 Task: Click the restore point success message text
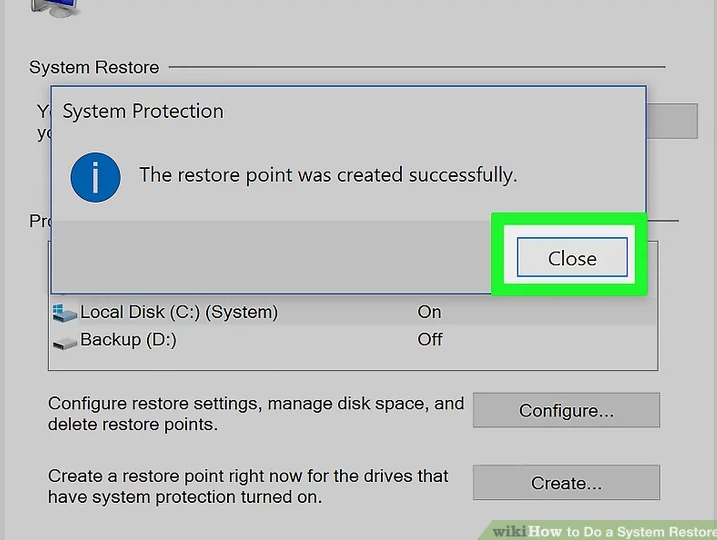click(328, 175)
